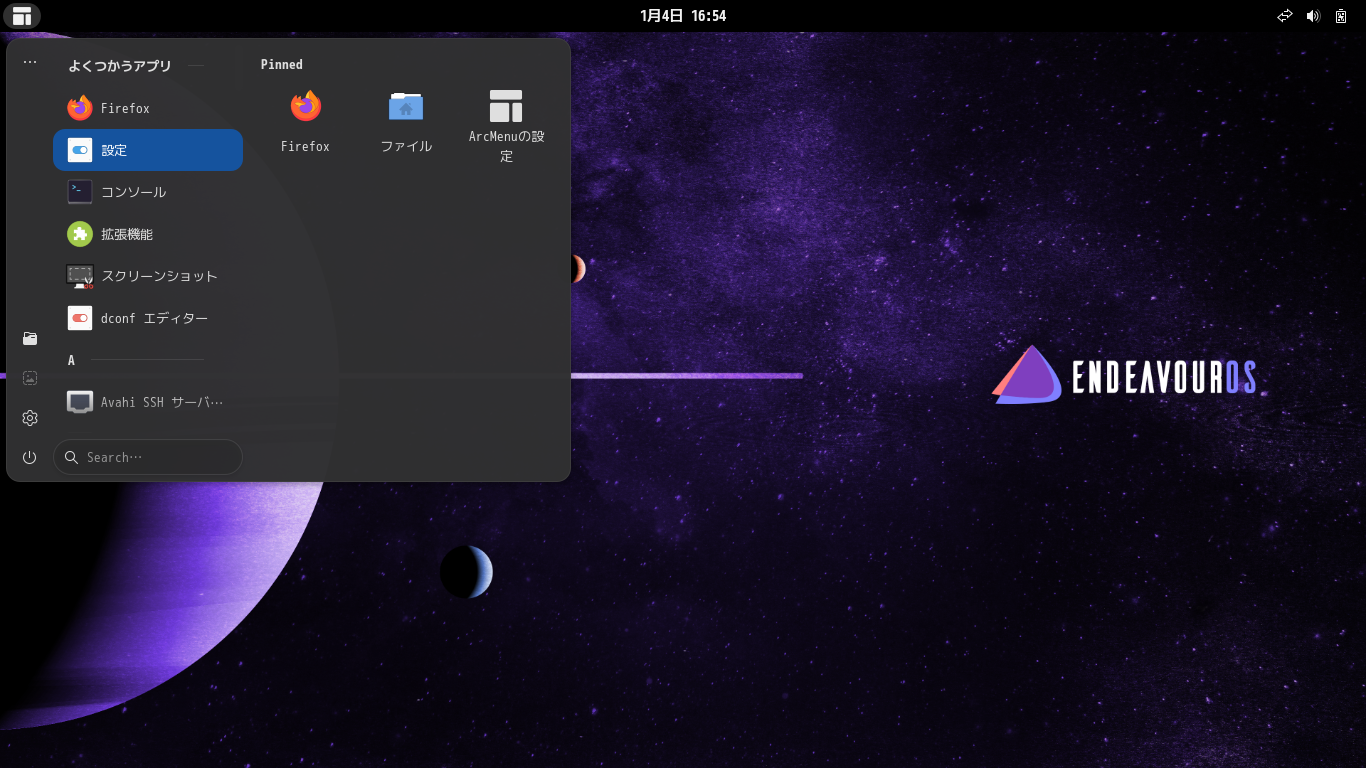This screenshot has height=768, width=1366.
Task: Click the Search… input field
Action: 148,457
